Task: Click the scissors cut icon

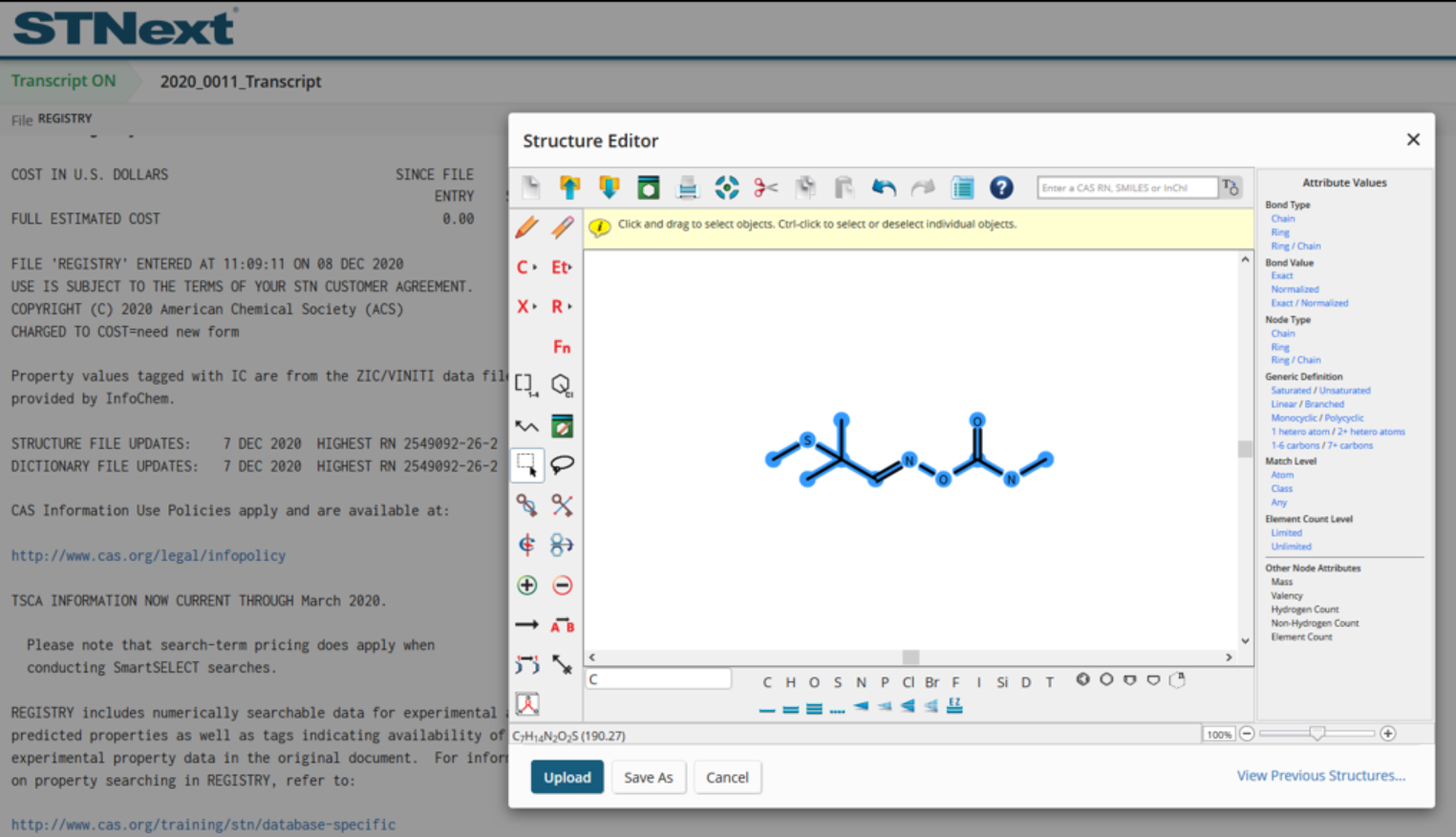Action: coord(765,187)
